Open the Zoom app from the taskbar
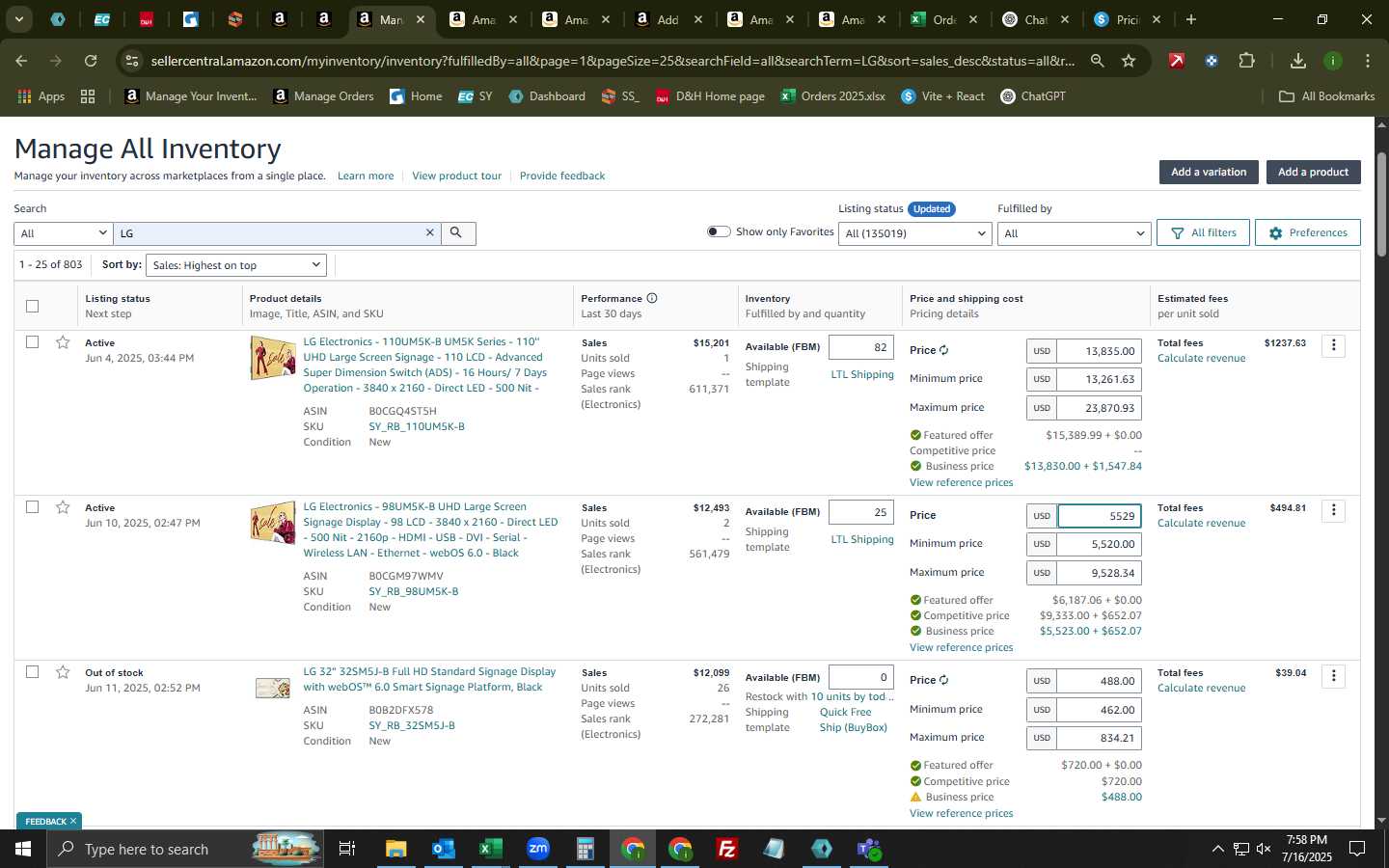This screenshot has width=1389, height=868. (537, 849)
